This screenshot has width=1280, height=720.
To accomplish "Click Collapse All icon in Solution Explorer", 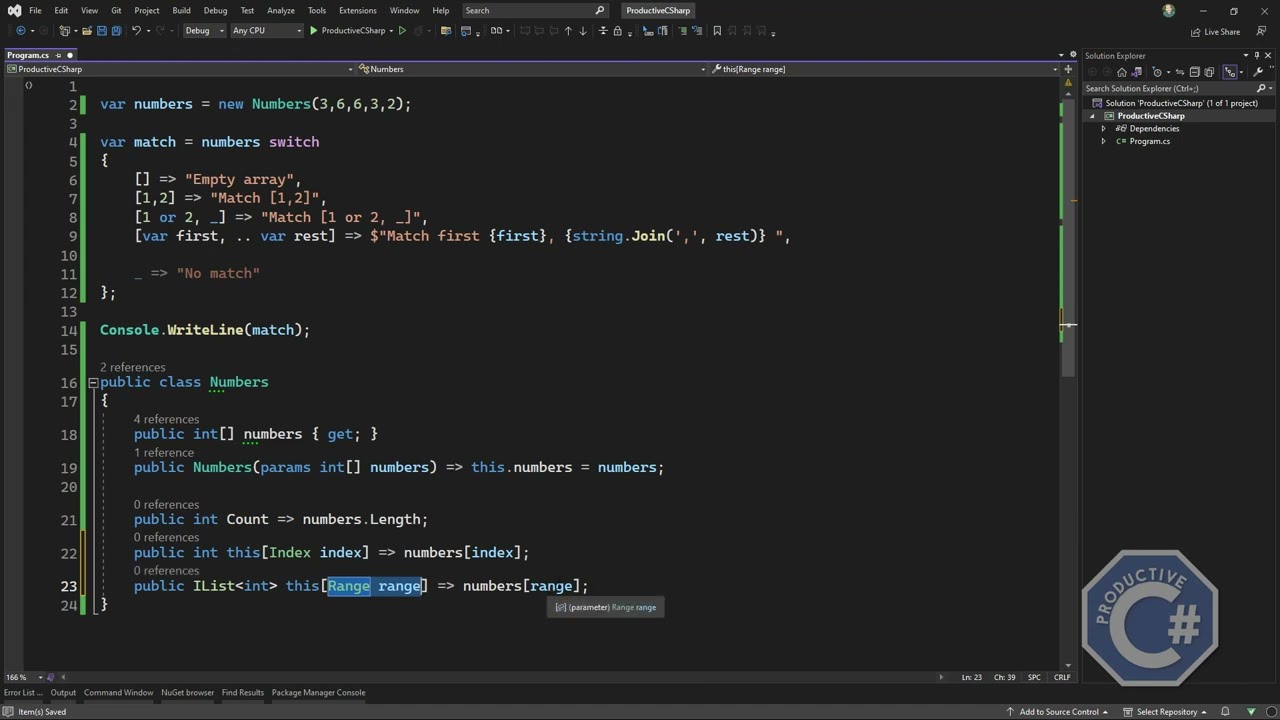I will tap(1195, 72).
